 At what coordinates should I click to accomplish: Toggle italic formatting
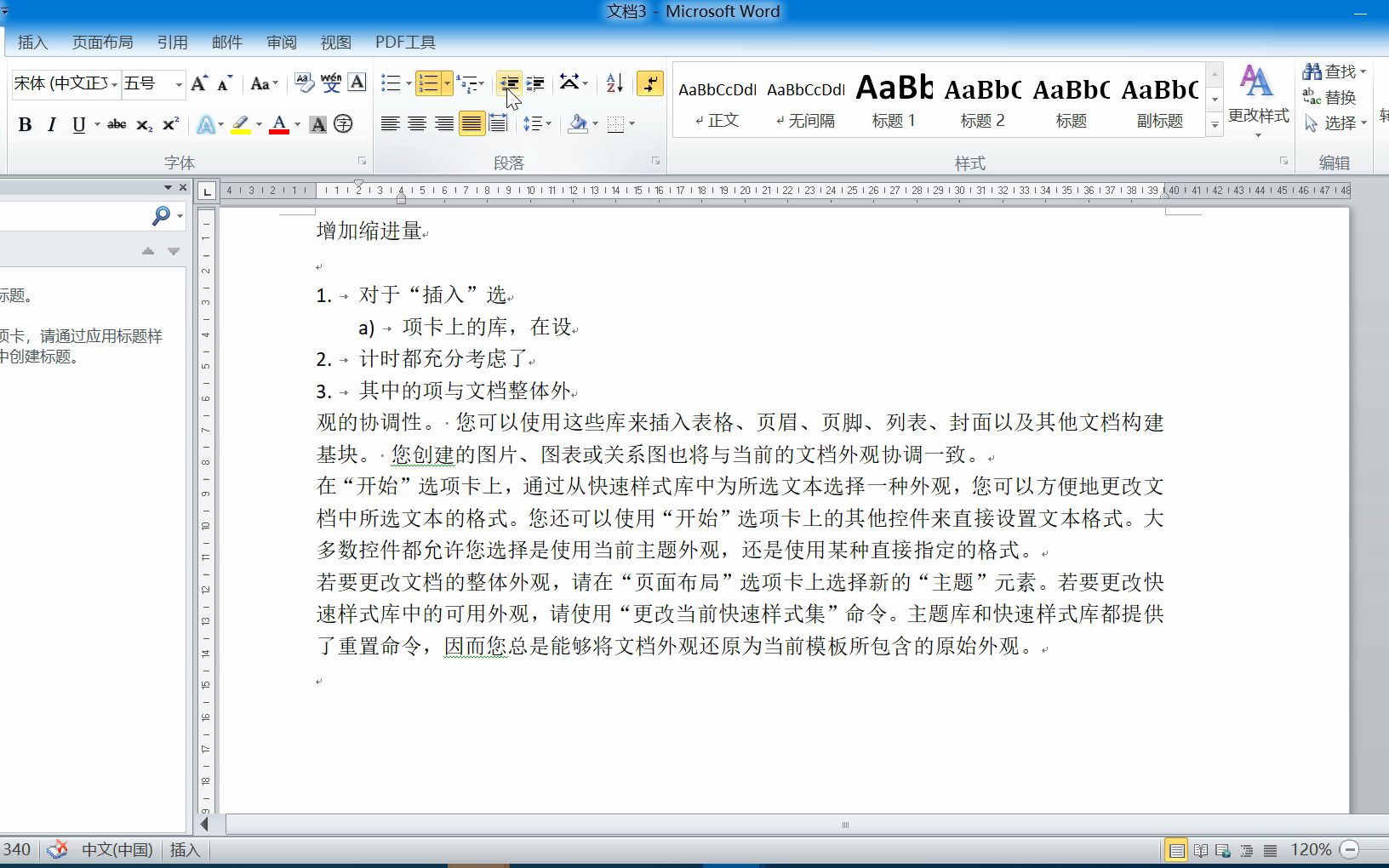click(x=51, y=125)
